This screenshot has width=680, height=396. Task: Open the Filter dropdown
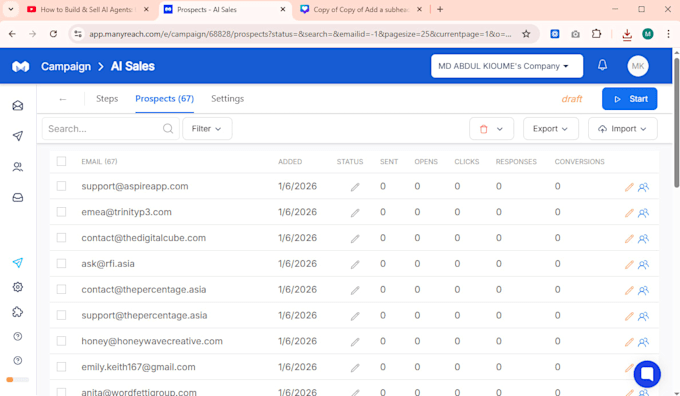tap(207, 129)
